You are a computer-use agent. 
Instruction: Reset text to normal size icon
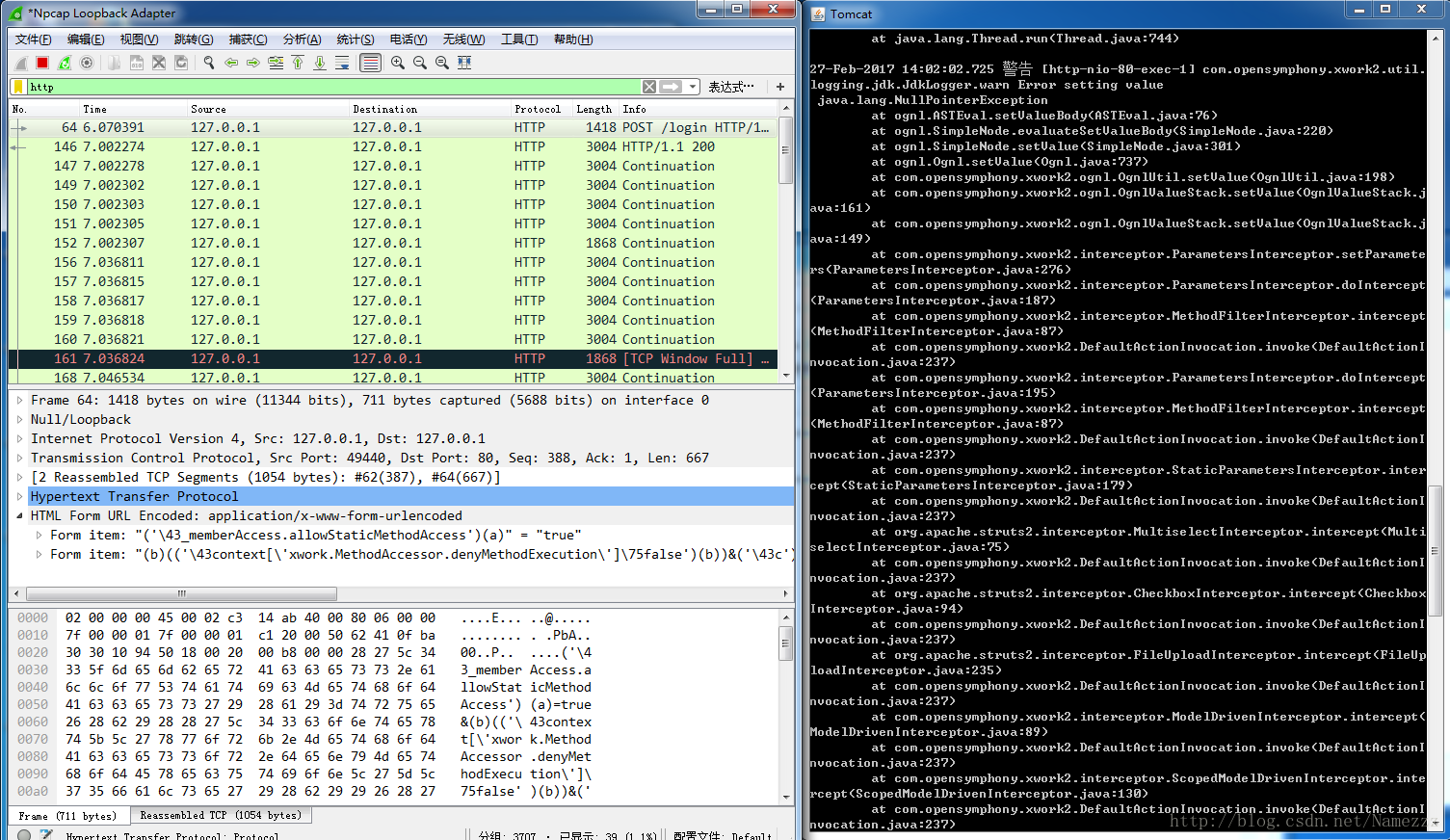pos(442,63)
